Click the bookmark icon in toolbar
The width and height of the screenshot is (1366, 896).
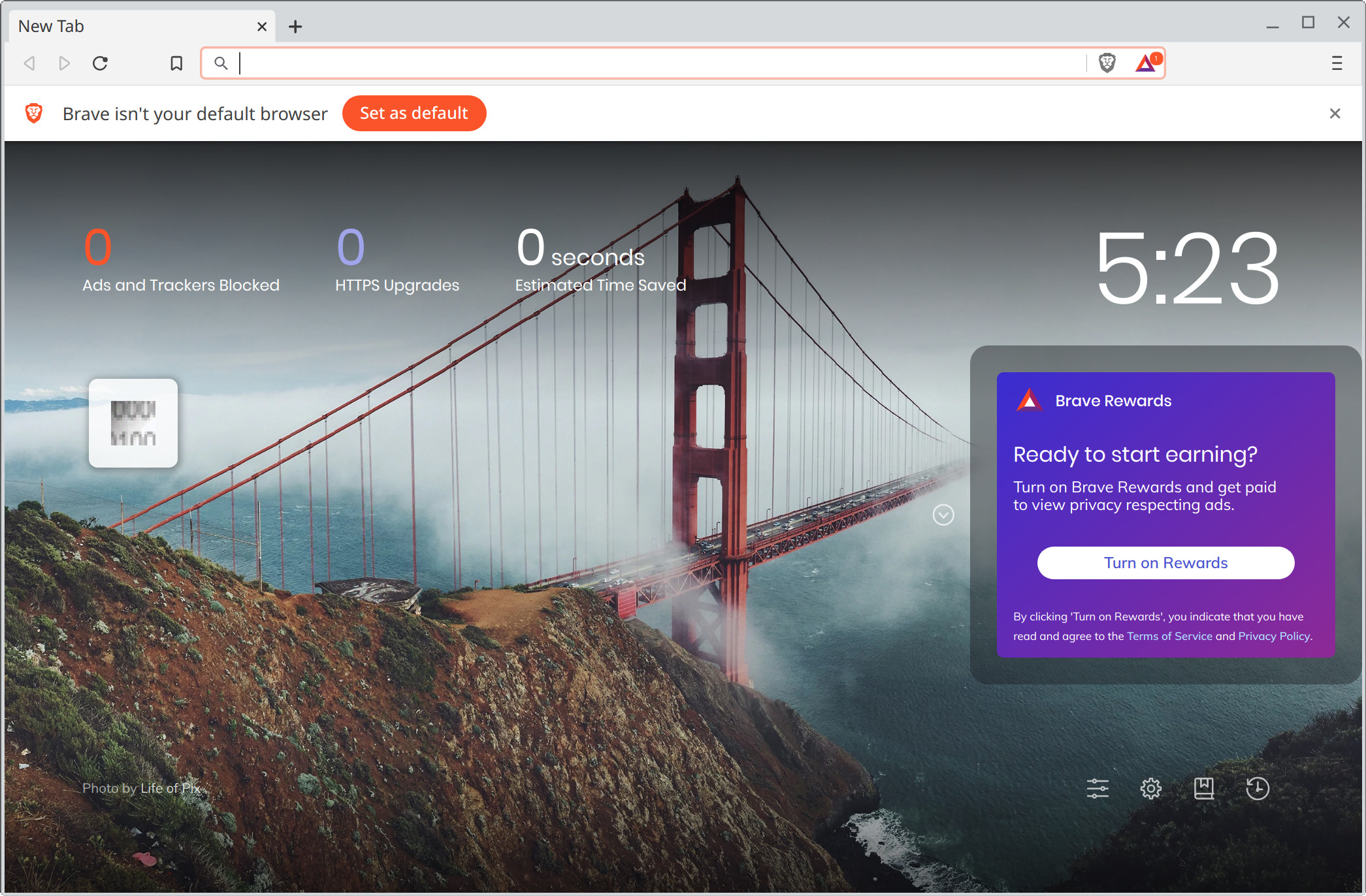coord(176,62)
